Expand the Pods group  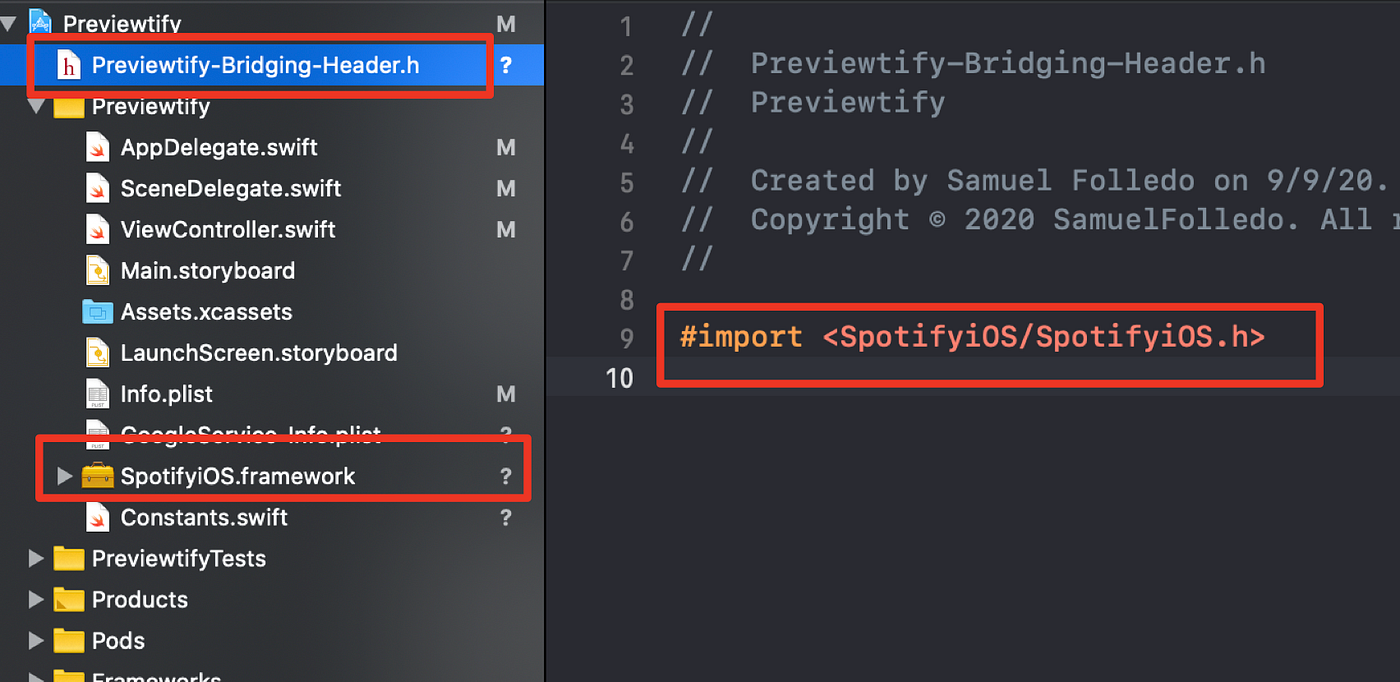tap(36, 640)
